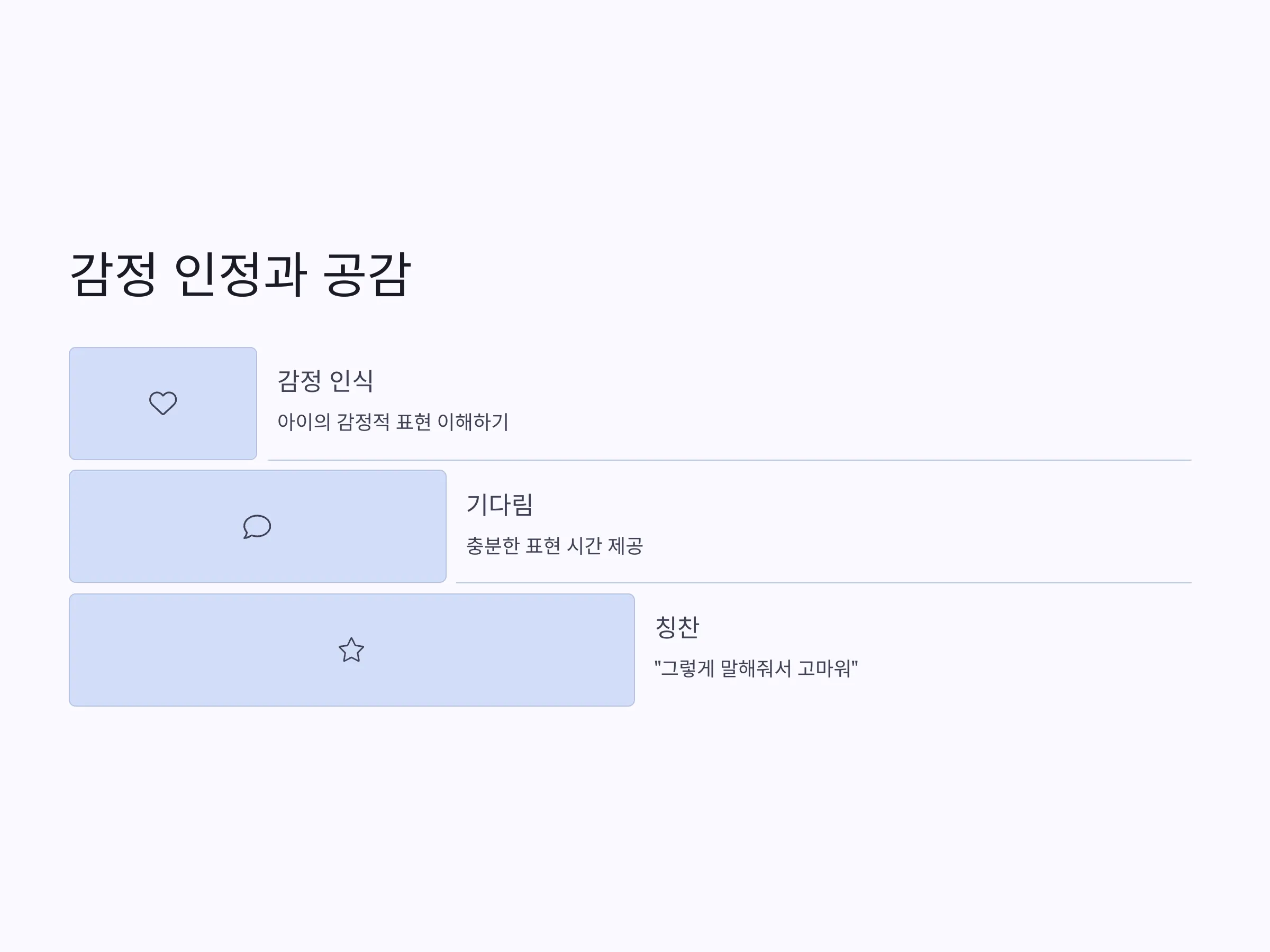The height and width of the screenshot is (952, 1270).
Task: Click the word 감정 in the slide title
Action: 113,274
